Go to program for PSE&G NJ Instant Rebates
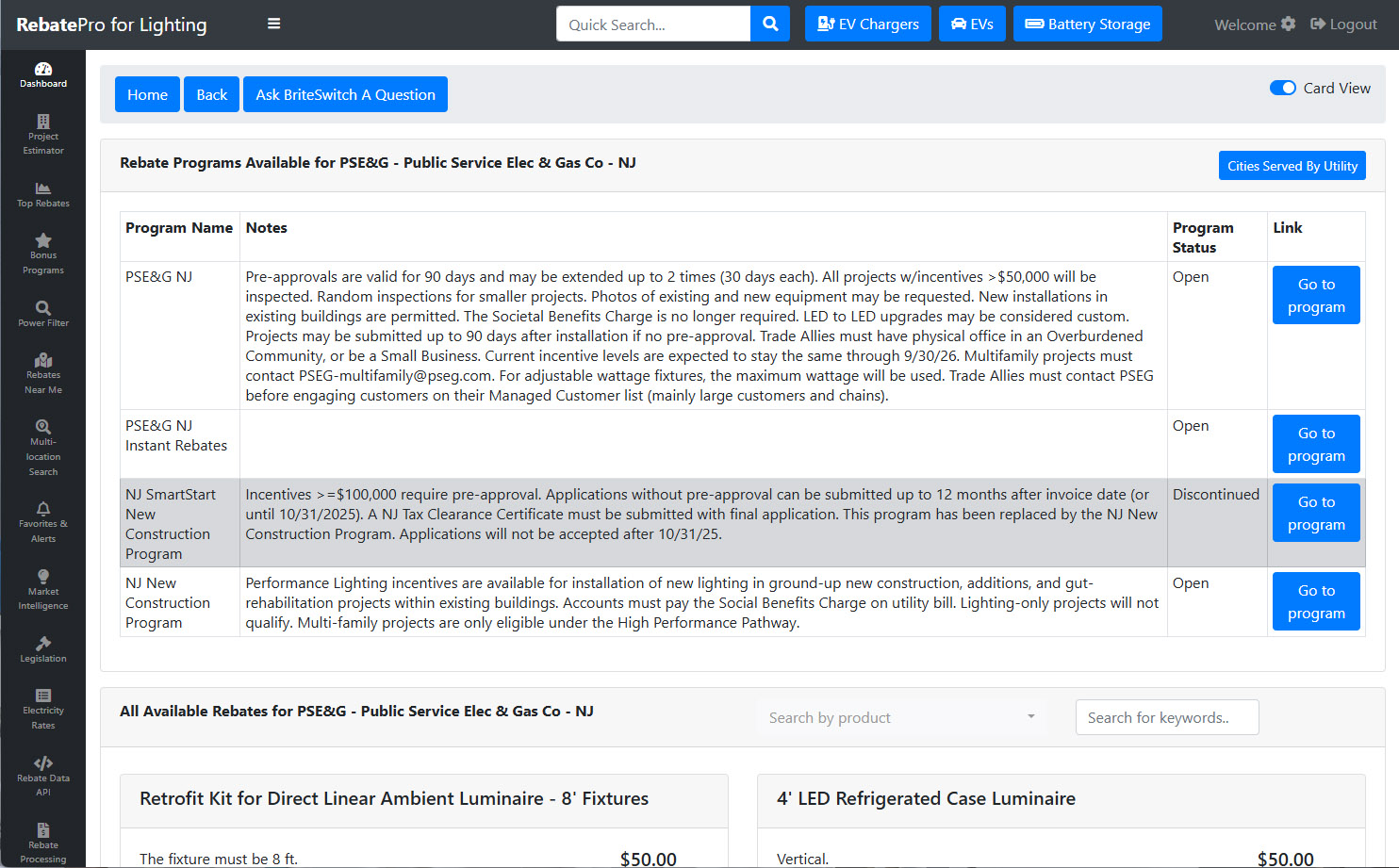The image size is (1399, 868). (x=1316, y=444)
